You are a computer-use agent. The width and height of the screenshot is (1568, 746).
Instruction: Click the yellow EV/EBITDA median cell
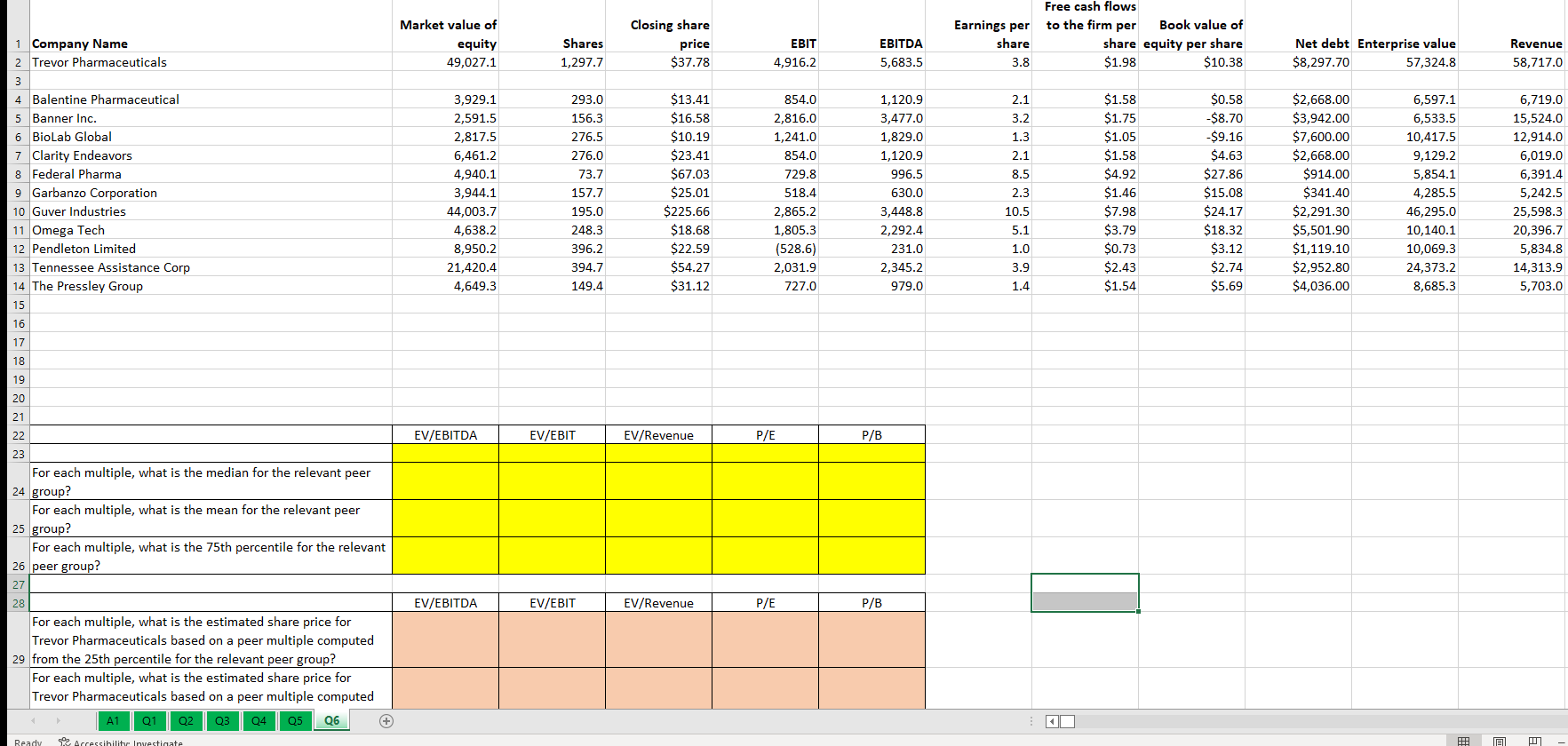click(446, 481)
